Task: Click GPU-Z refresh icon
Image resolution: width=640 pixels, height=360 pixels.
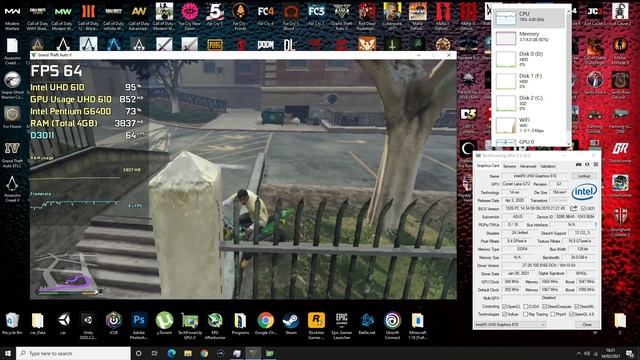Action: (587, 165)
